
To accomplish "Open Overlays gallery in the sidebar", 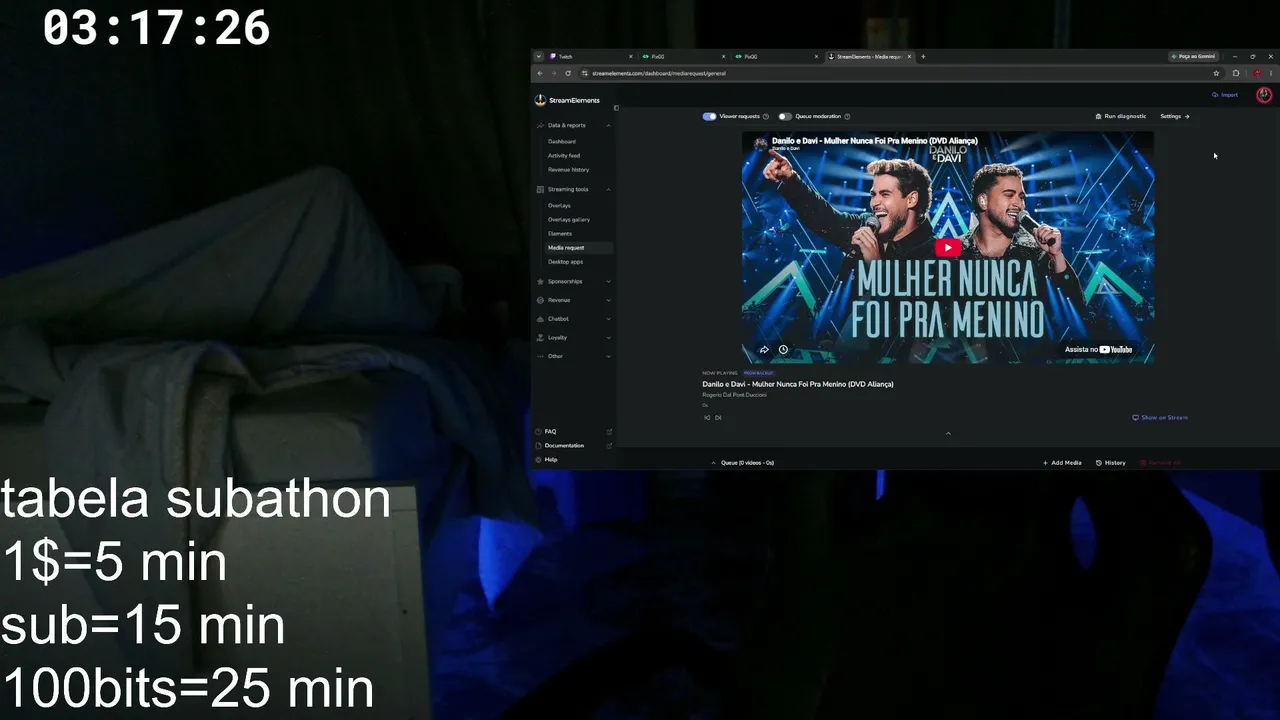I will 569,220.
